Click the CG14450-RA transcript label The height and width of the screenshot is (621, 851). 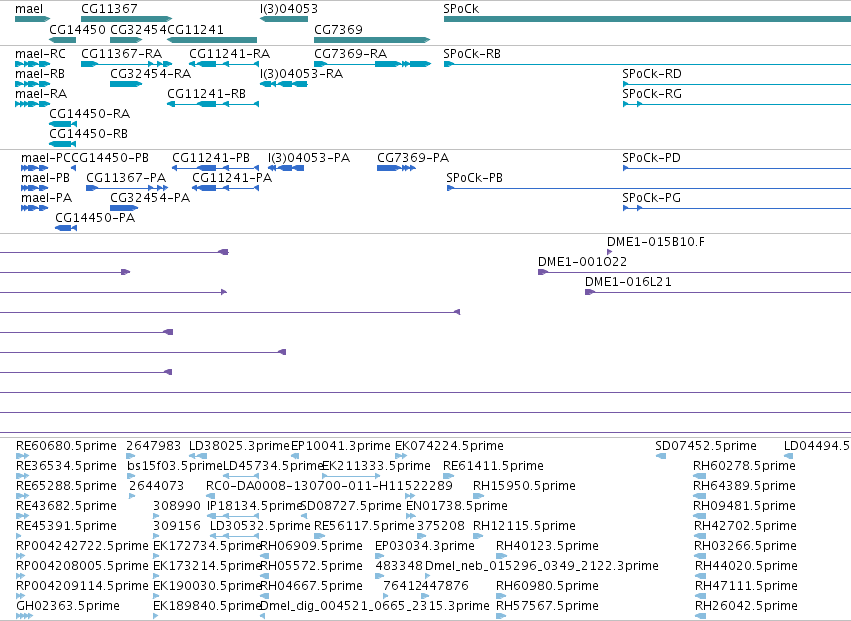[90, 114]
